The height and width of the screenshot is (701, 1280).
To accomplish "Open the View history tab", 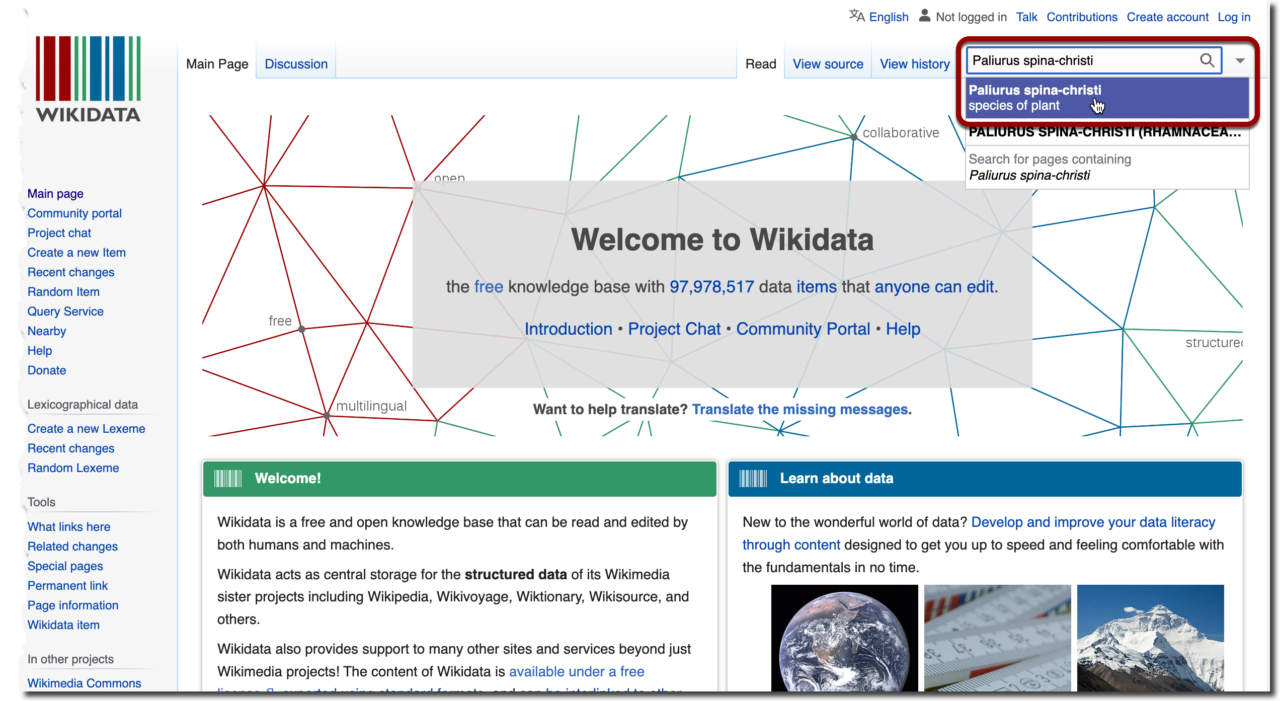I will [x=914, y=63].
